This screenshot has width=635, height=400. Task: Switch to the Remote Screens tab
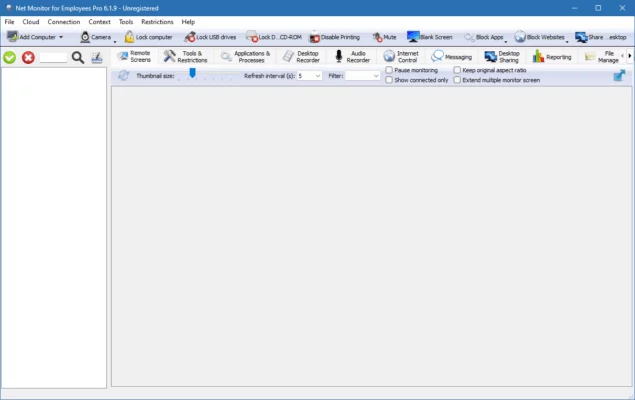(134, 56)
